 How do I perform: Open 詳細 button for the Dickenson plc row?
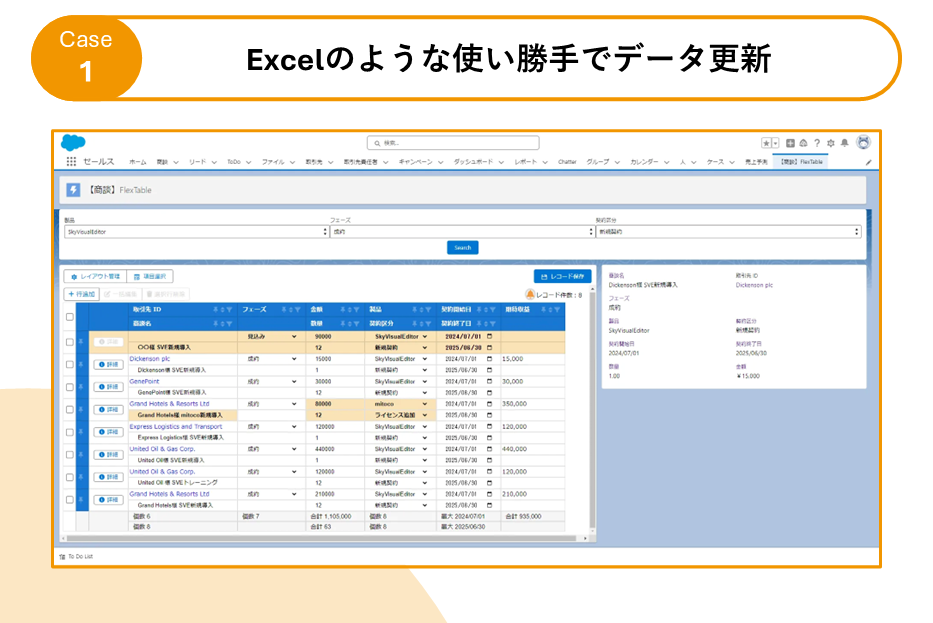click(x=109, y=364)
